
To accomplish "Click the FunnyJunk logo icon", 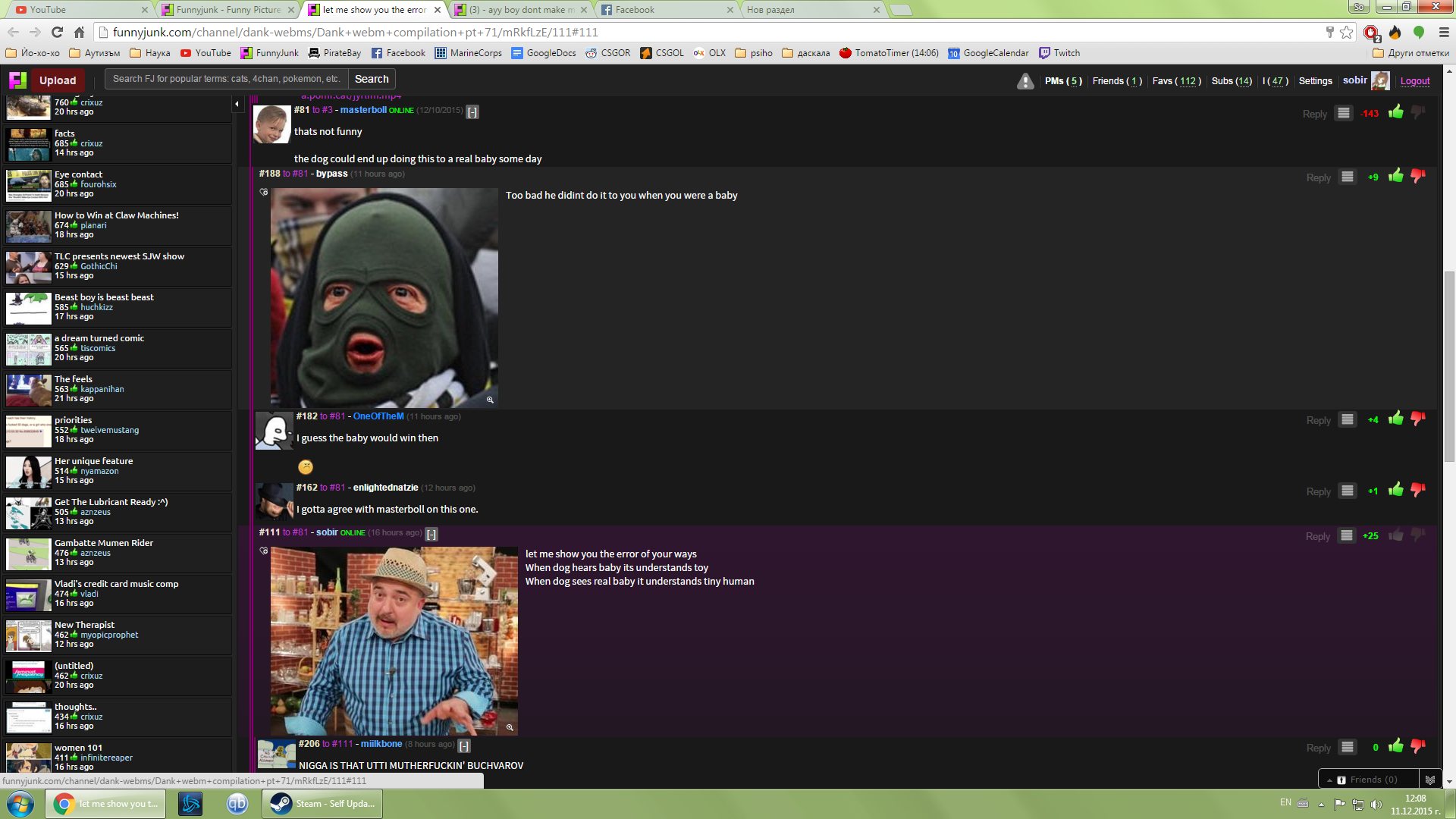I will click(17, 80).
